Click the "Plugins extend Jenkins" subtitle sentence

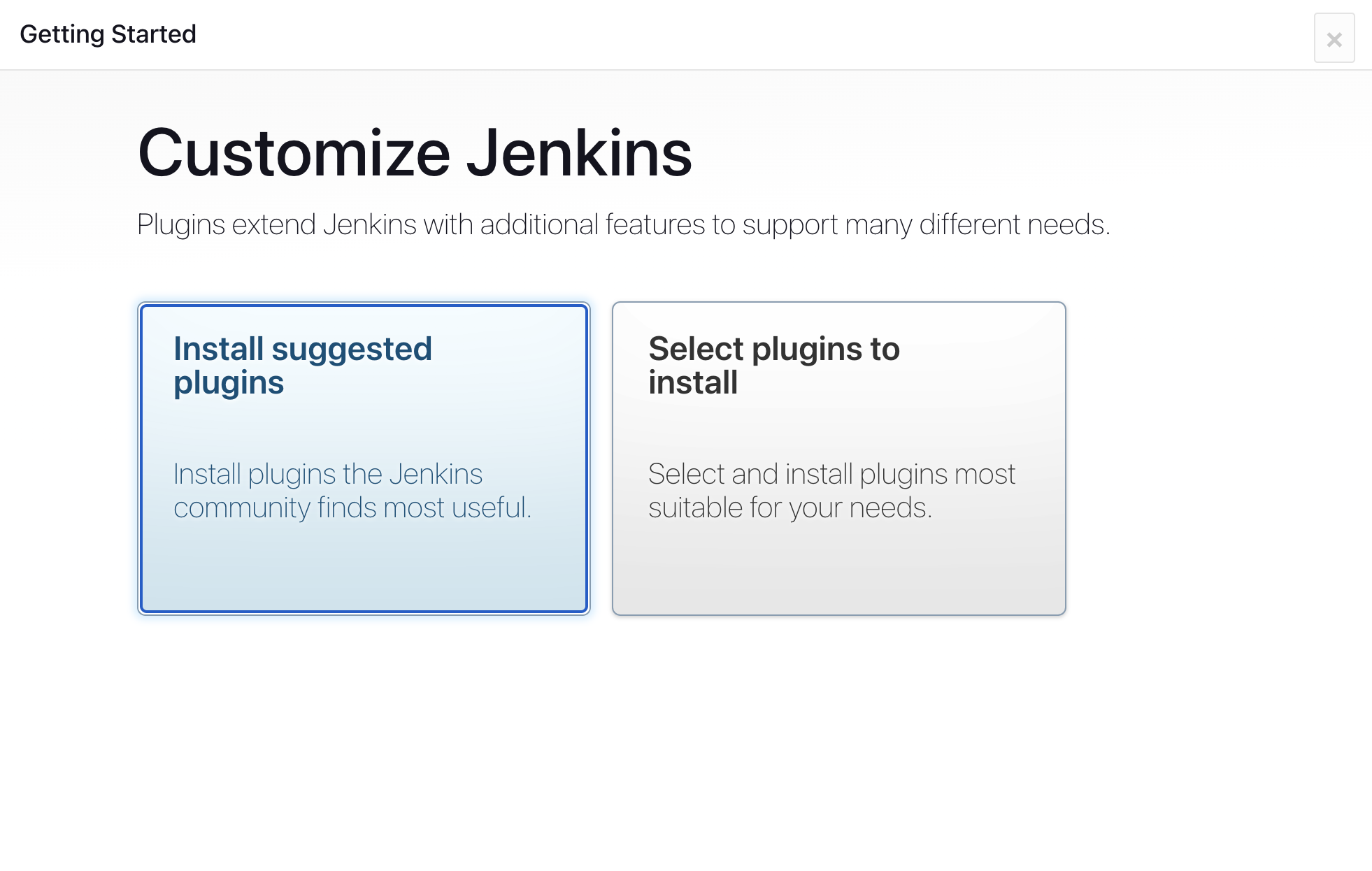click(x=623, y=225)
